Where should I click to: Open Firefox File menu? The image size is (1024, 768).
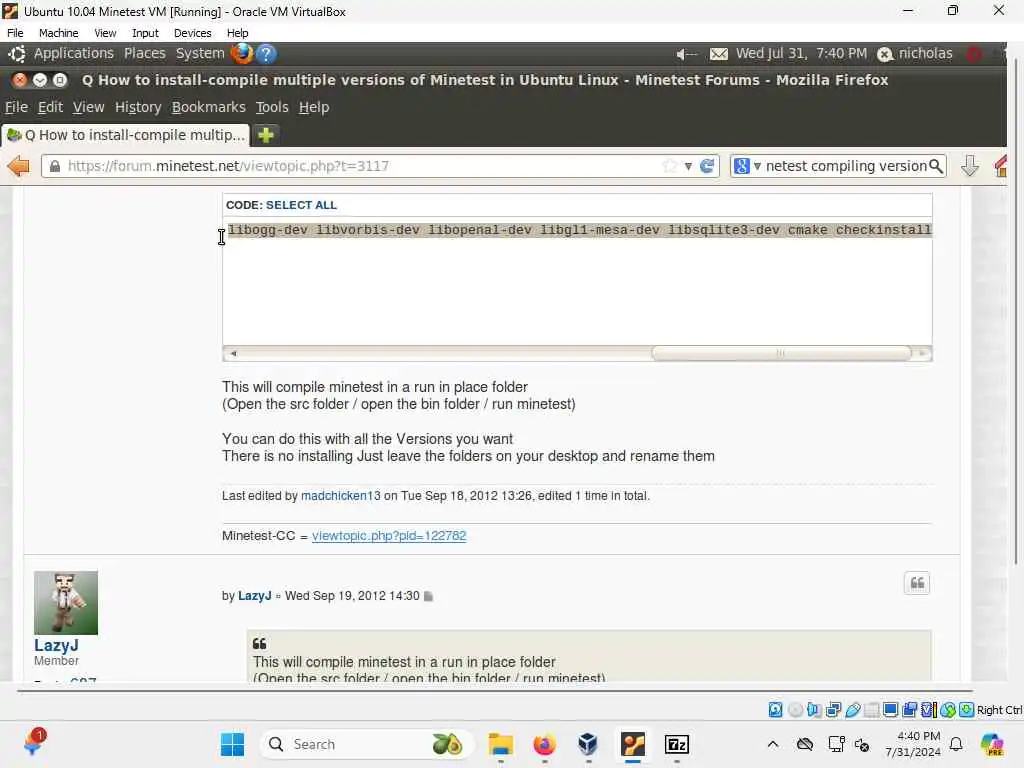16,107
